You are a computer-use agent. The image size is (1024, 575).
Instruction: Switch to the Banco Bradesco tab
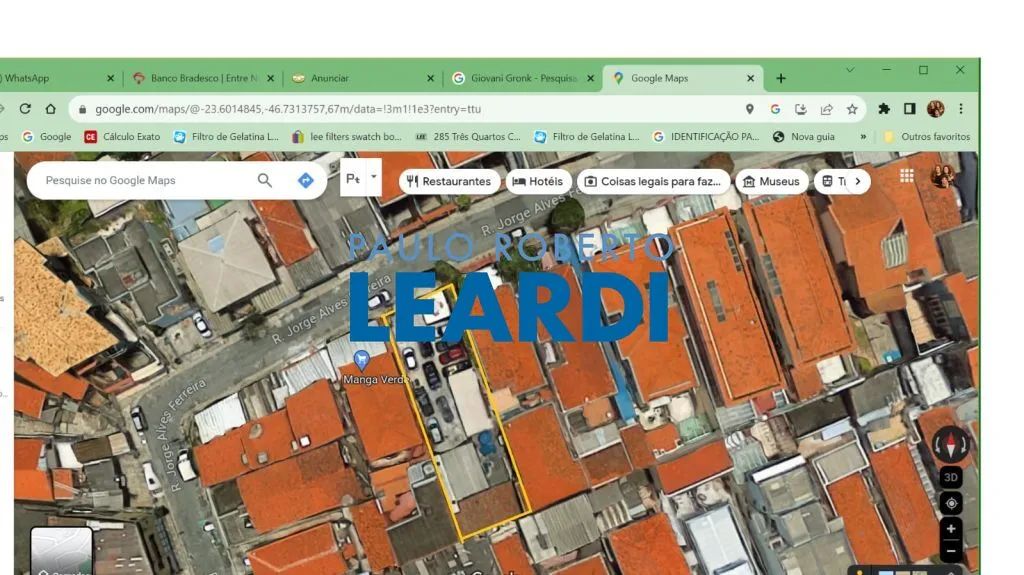[x=202, y=78]
